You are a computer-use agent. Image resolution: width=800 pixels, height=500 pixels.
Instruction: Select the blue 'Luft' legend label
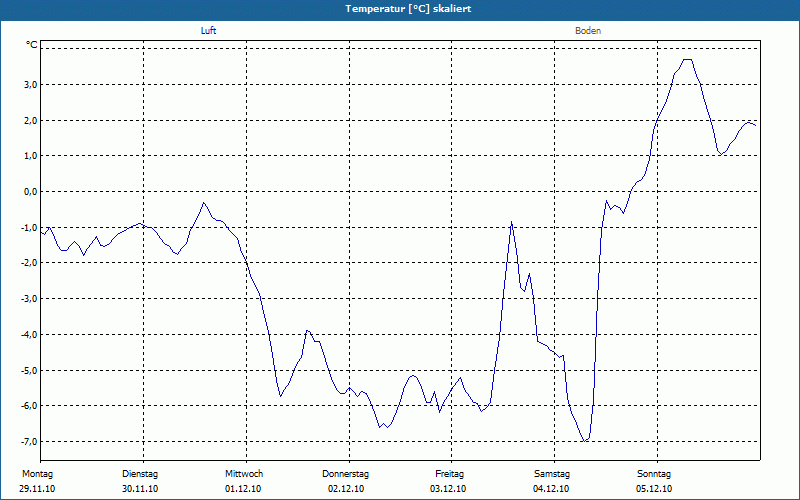coord(208,31)
